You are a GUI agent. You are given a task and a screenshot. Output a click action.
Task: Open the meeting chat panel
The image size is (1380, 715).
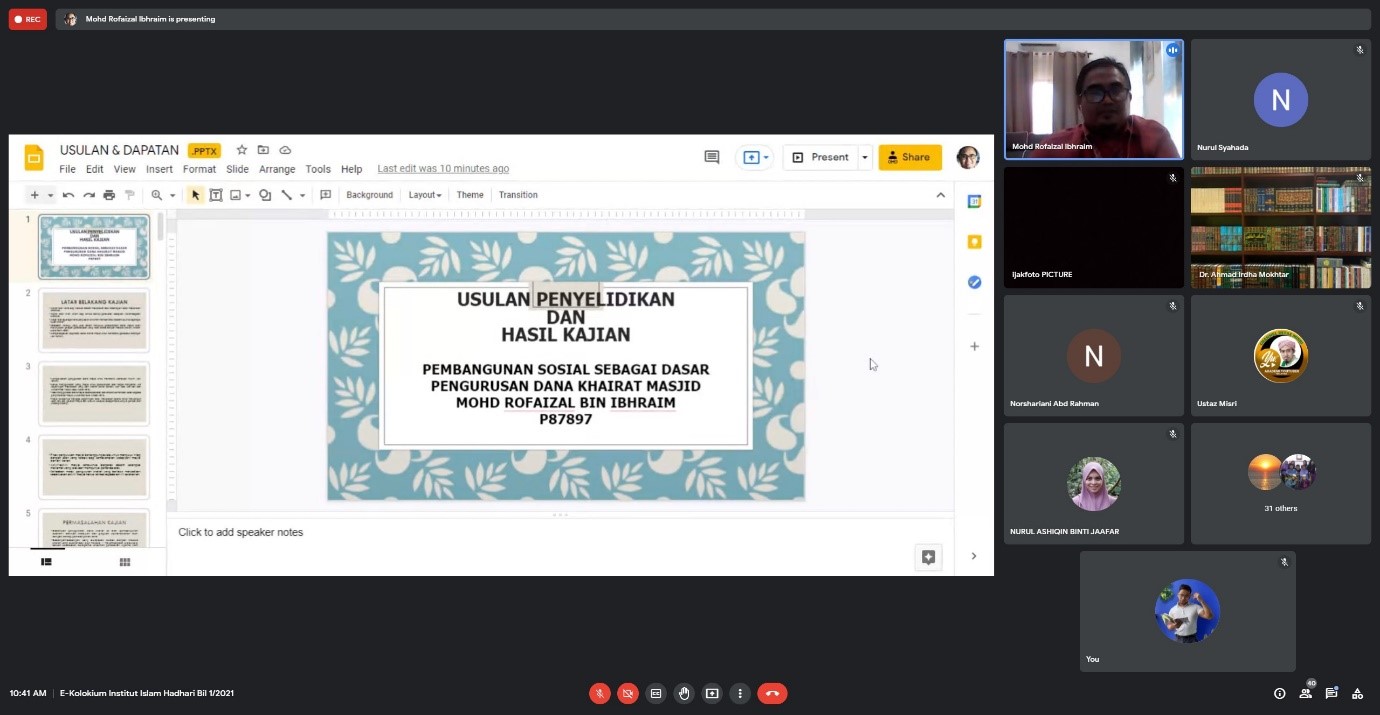1331,693
